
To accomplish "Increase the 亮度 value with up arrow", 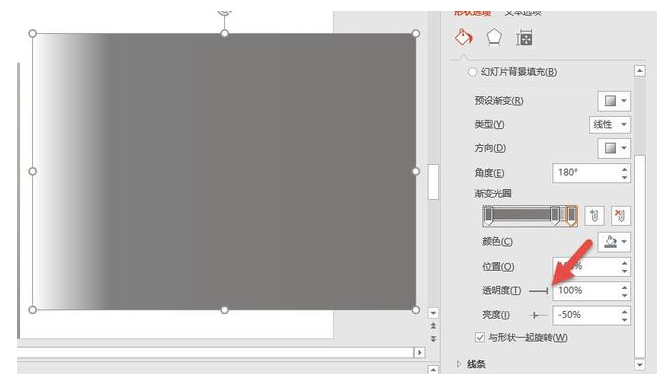I will 625,311.
